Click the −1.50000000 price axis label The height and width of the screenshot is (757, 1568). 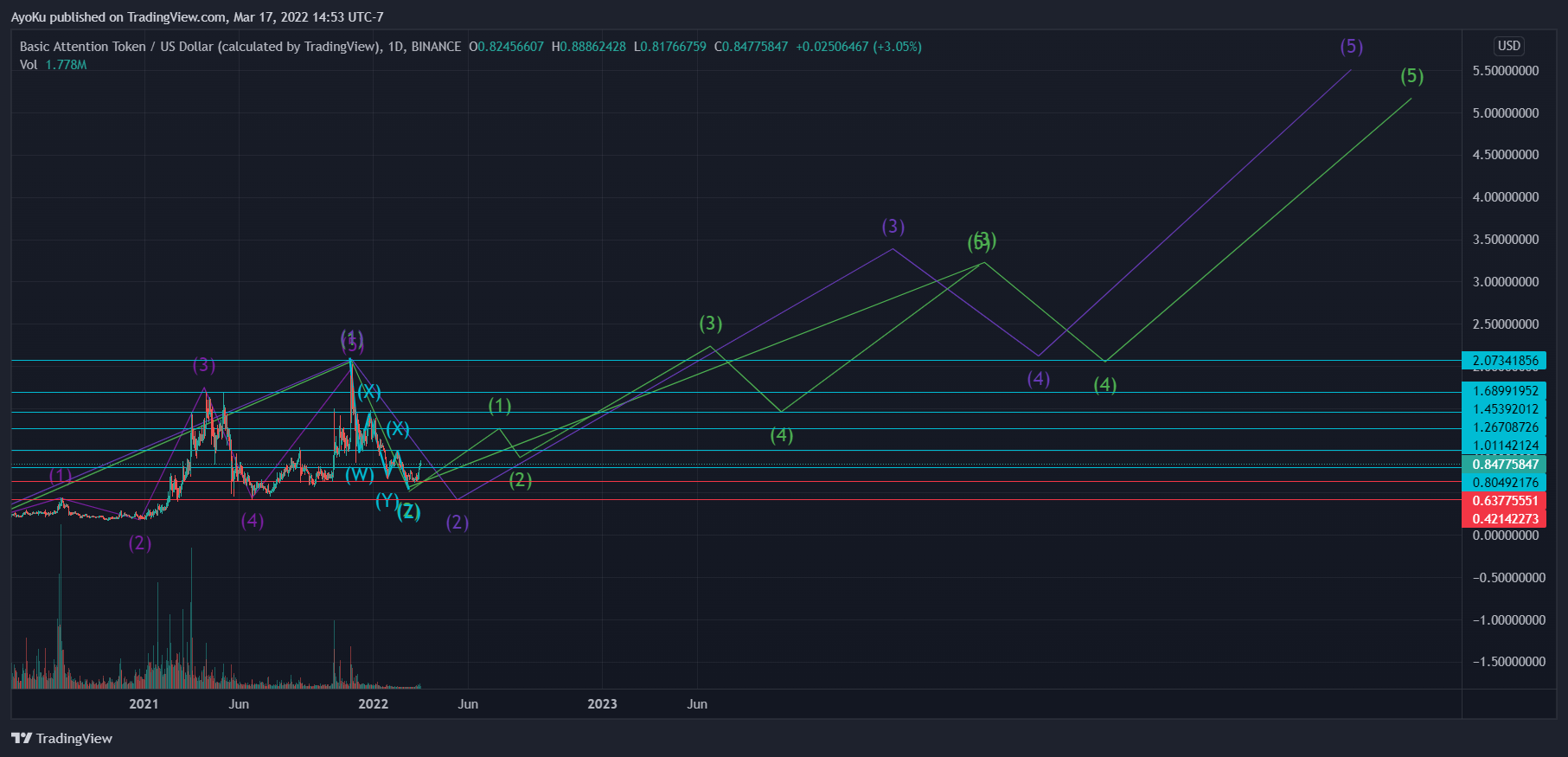tap(1509, 662)
